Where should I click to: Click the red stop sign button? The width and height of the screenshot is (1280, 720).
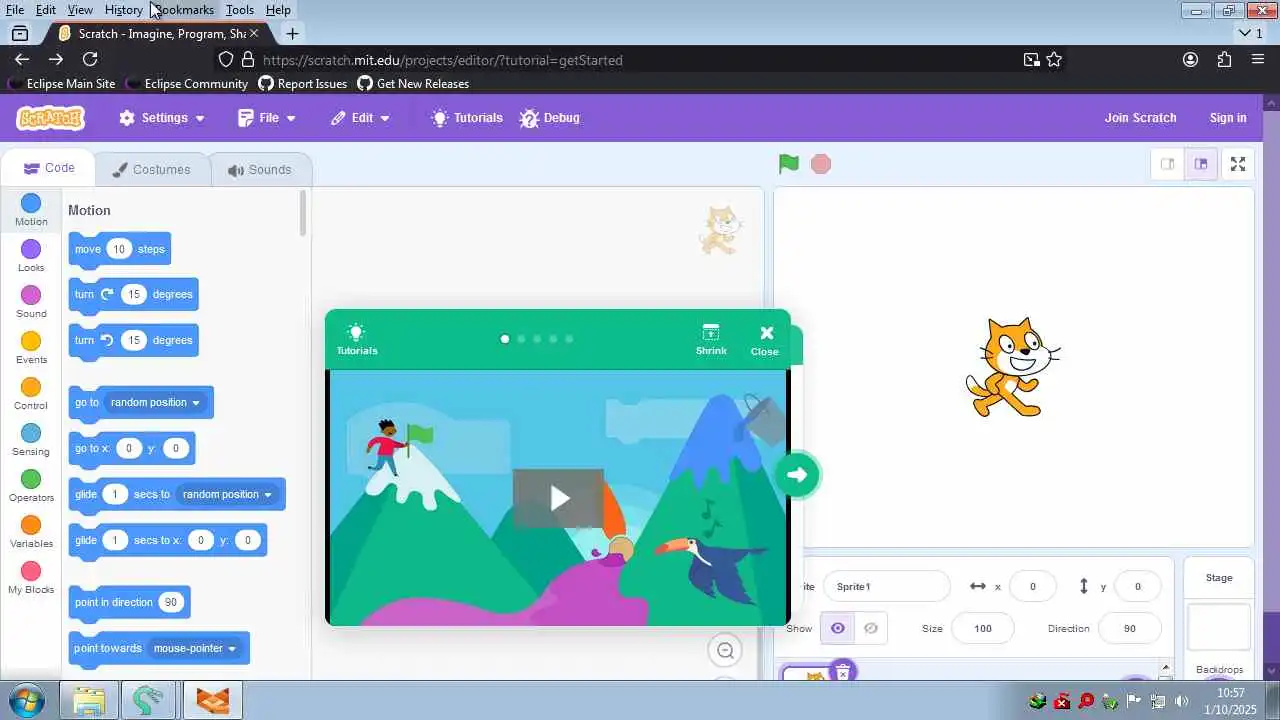[x=821, y=164]
